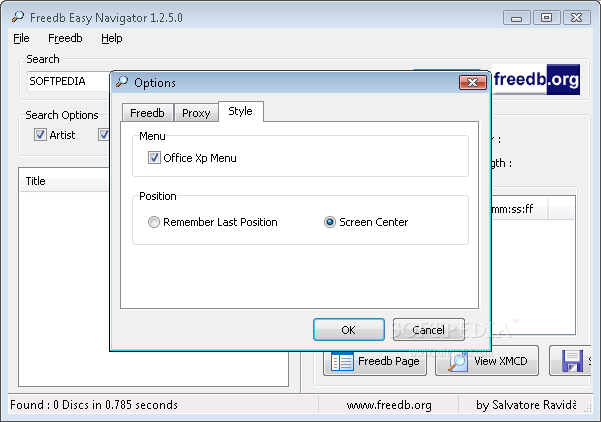The height and width of the screenshot is (422, 601).
Task: Click the Title column header
Action: coord(65,181)
